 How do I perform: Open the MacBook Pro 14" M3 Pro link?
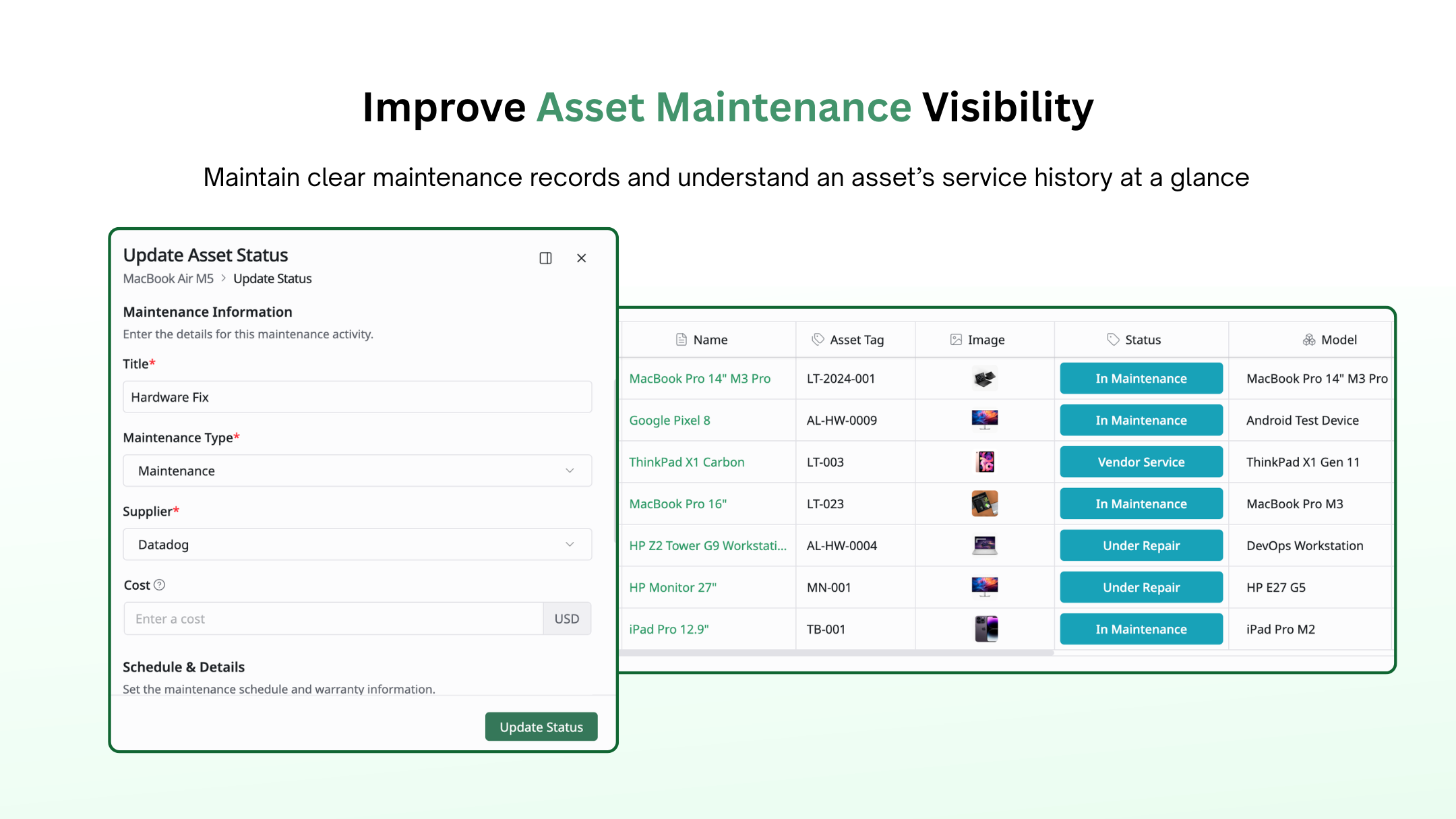[x=700, y=379]
